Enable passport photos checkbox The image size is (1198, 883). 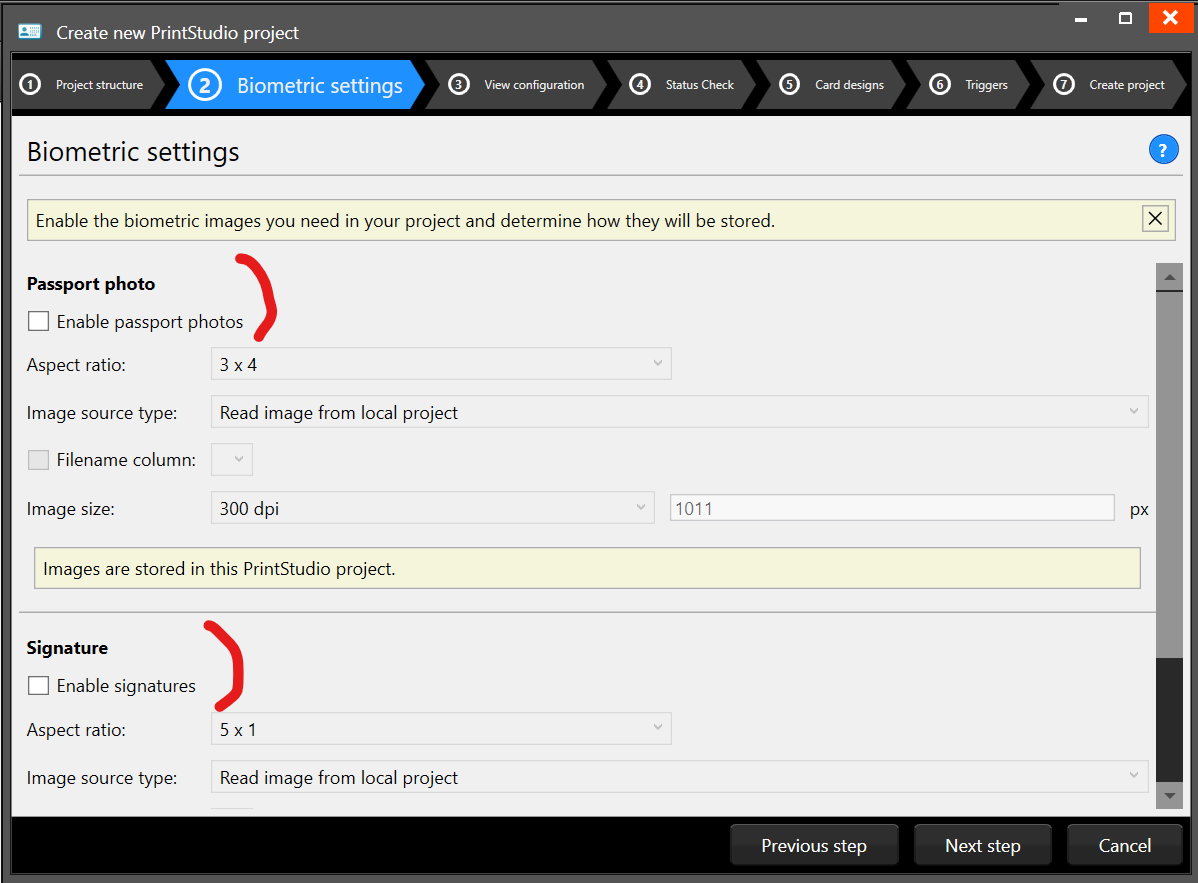[38, 321]
